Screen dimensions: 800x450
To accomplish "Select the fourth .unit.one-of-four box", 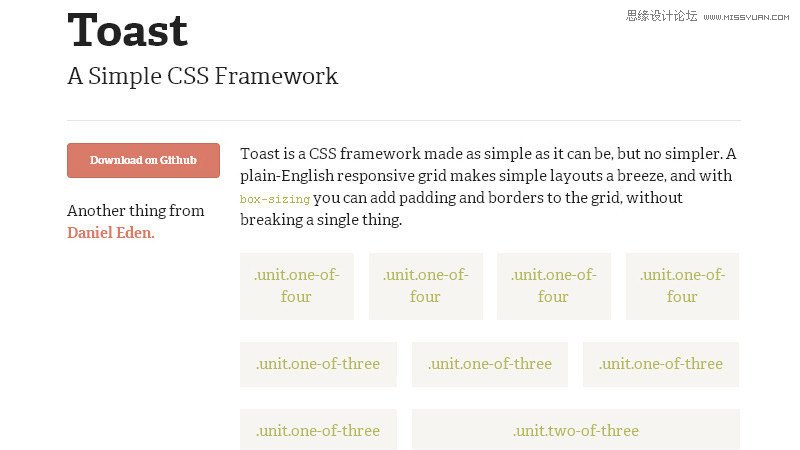I will coord(682,286).
